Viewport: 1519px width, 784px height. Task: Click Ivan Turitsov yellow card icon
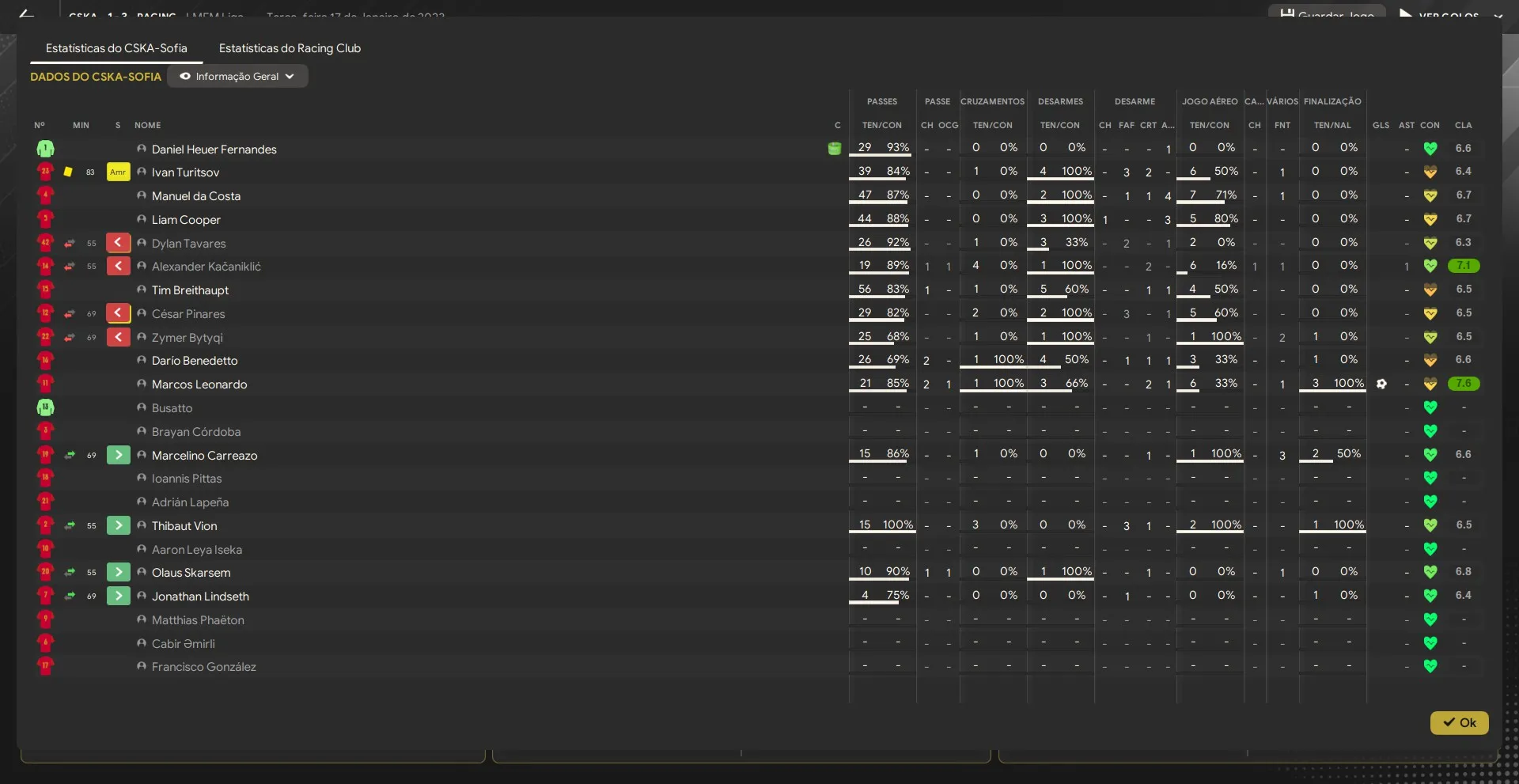tap(68, 172)
